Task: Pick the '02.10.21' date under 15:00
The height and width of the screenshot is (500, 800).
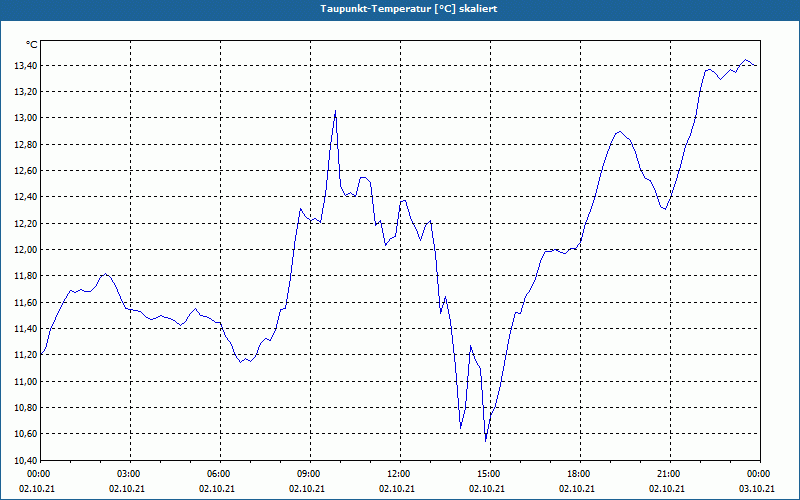Action: [487, 488]
